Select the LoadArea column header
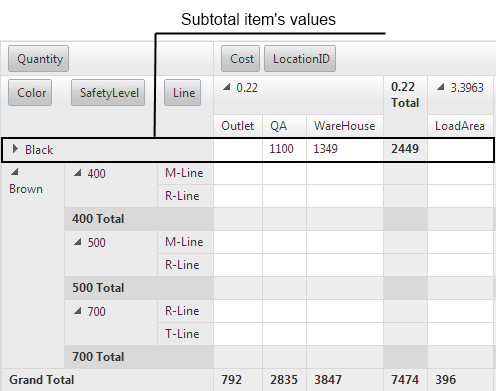This screenshot has height=391, width=496. (460, 126)
